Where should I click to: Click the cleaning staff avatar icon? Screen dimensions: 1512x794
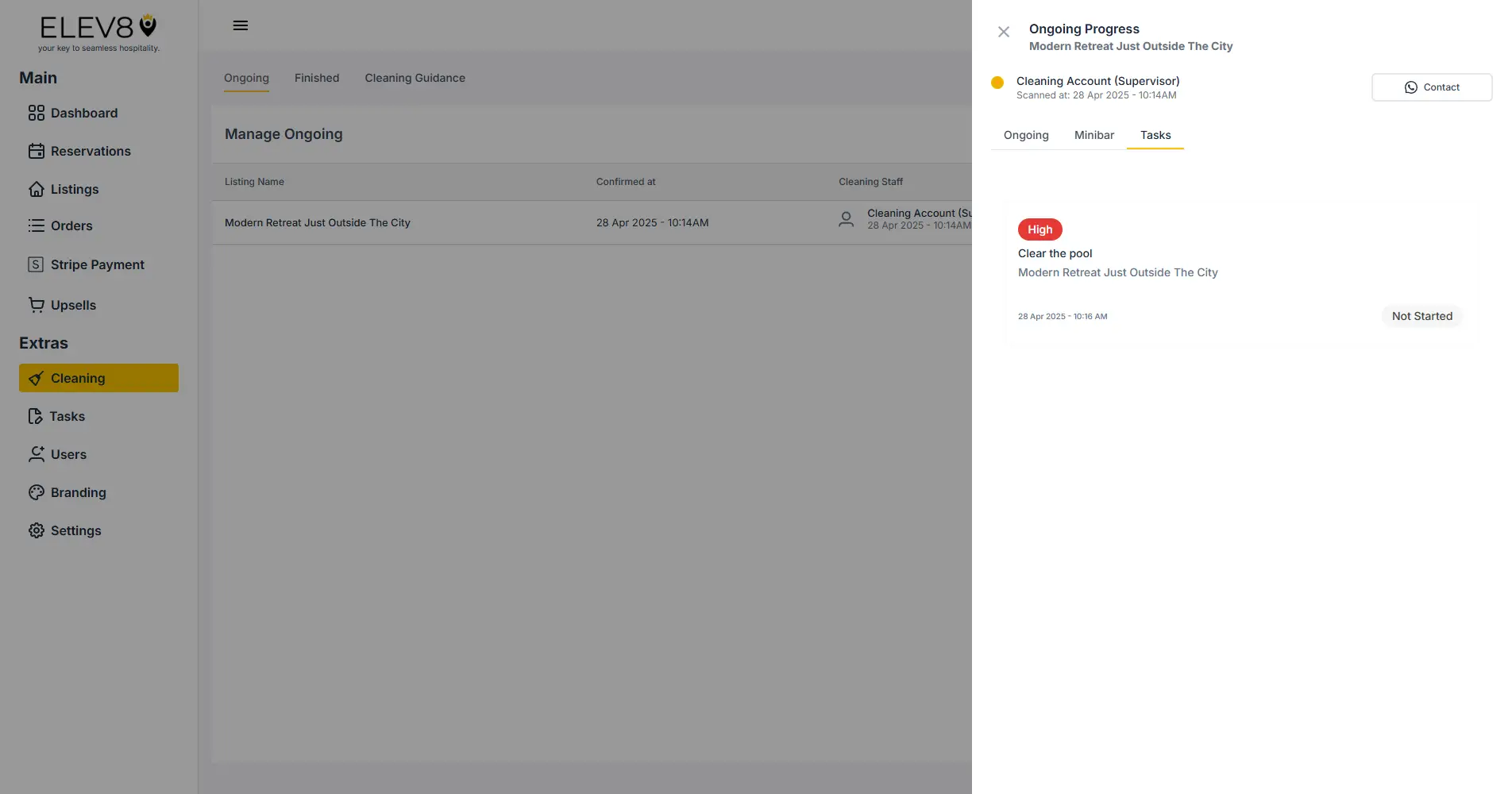click(x=846, y=219)
